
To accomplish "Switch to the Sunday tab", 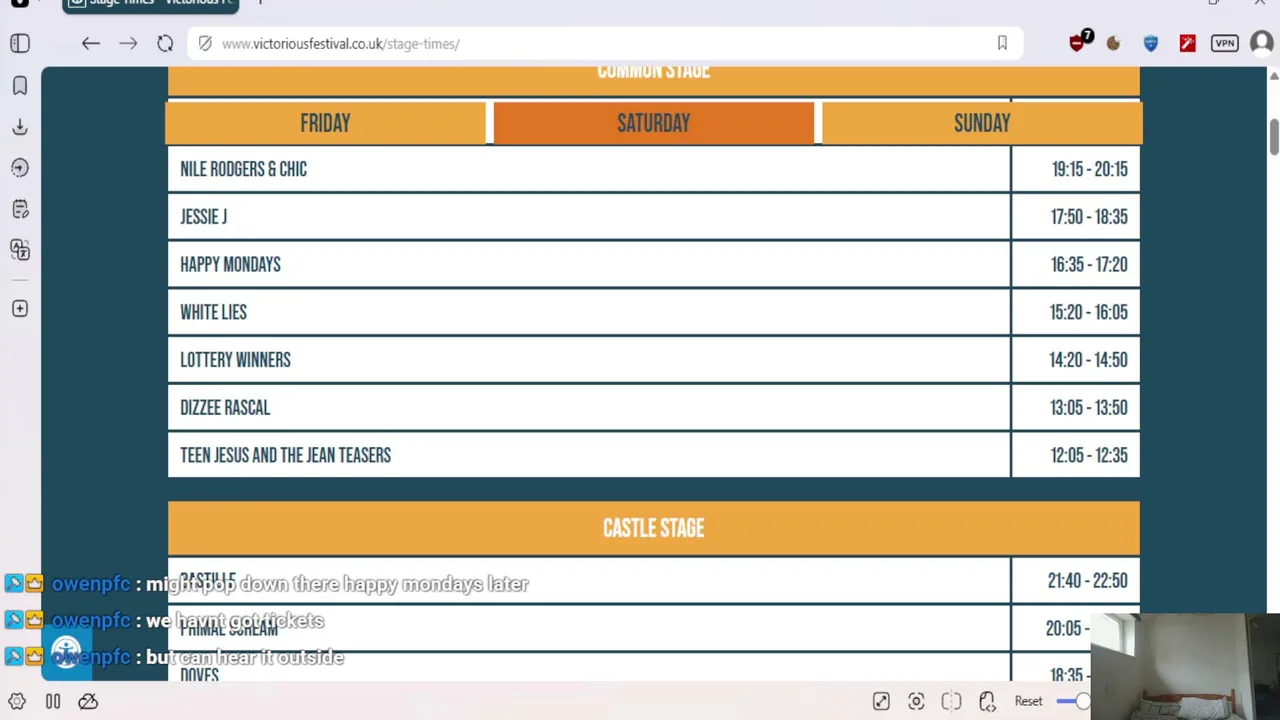I will [x=982, y=123].
